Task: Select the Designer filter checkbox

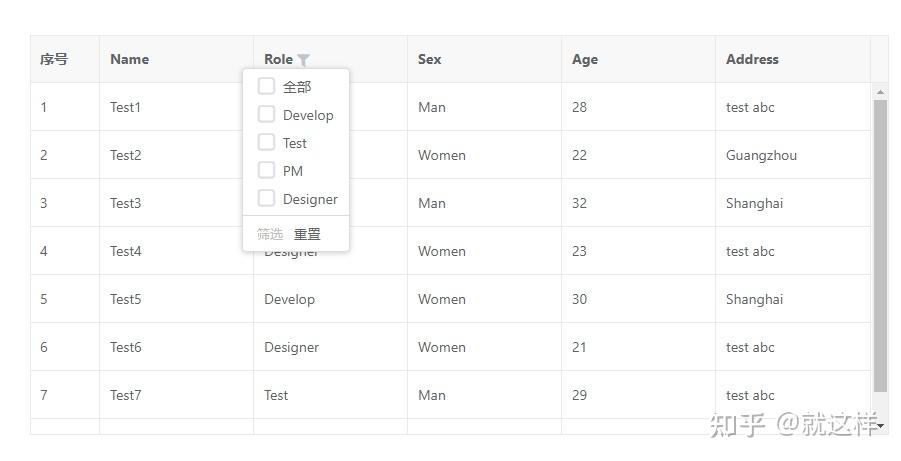Action: 267,198
